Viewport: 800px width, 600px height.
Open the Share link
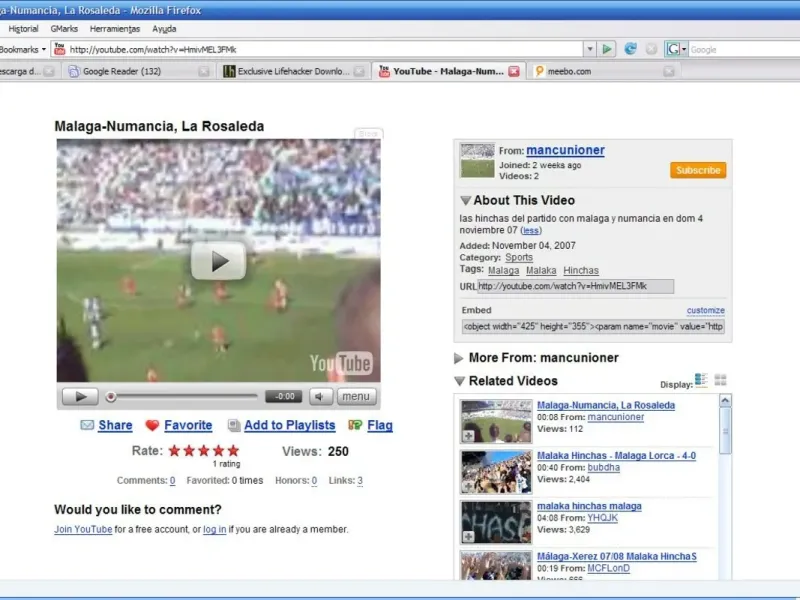coord(115,425)
